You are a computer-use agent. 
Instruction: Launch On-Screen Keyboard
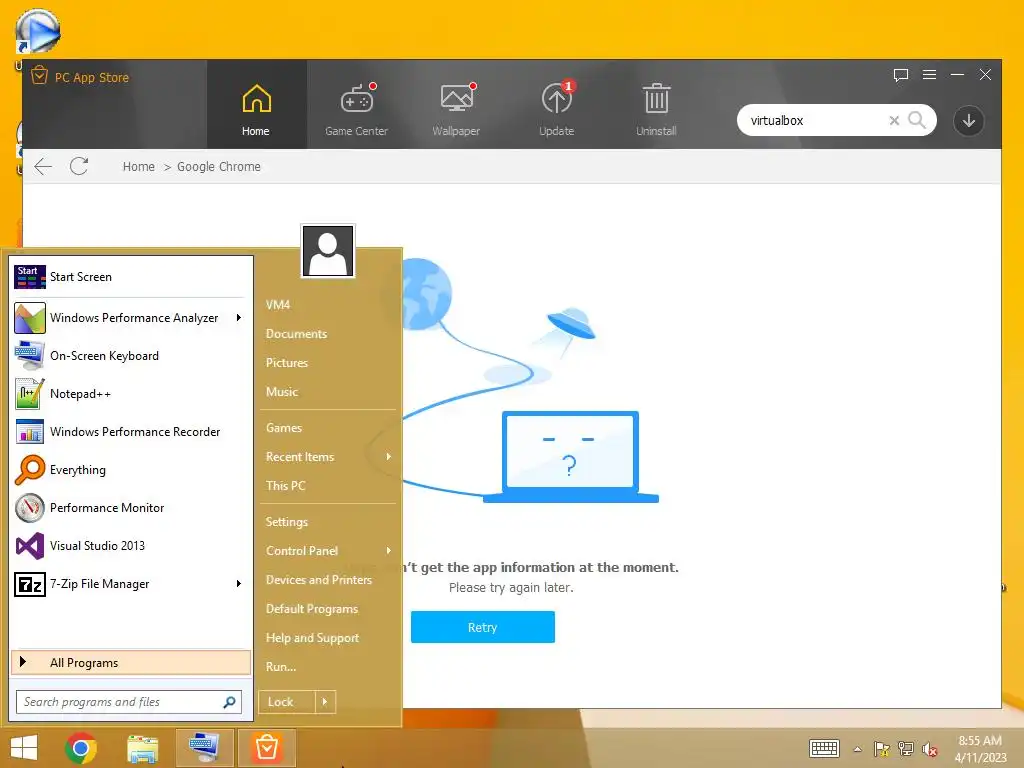coord(131,356)
